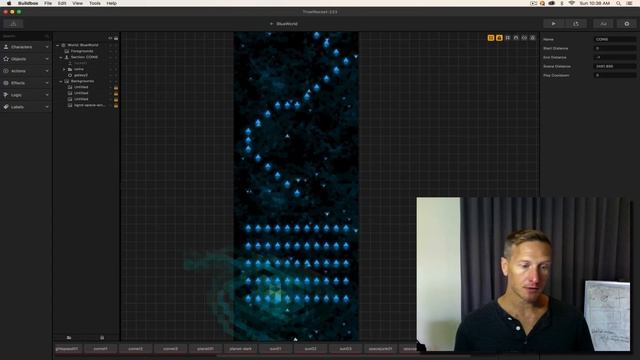Collapse the Section CONS tree node
Screen dimensions: 640x360
click(x=61, y=57)
